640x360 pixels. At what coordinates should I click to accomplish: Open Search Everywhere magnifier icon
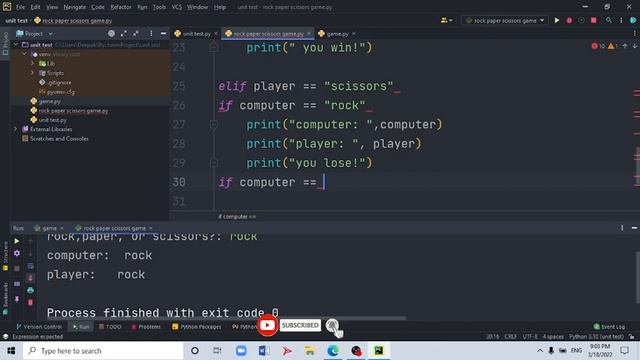(x=609, y=20)
